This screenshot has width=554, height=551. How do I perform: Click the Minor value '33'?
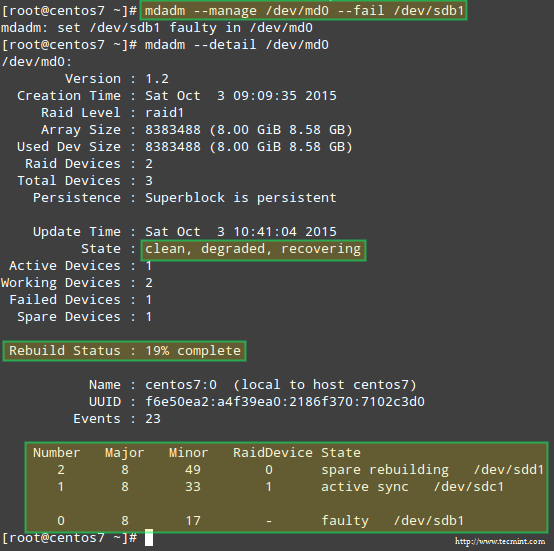click(x=193, y=487)
